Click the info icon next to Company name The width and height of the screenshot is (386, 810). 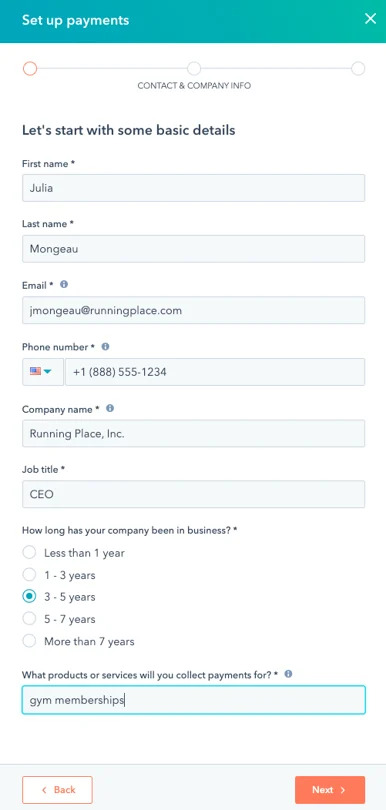coord(110,408)
